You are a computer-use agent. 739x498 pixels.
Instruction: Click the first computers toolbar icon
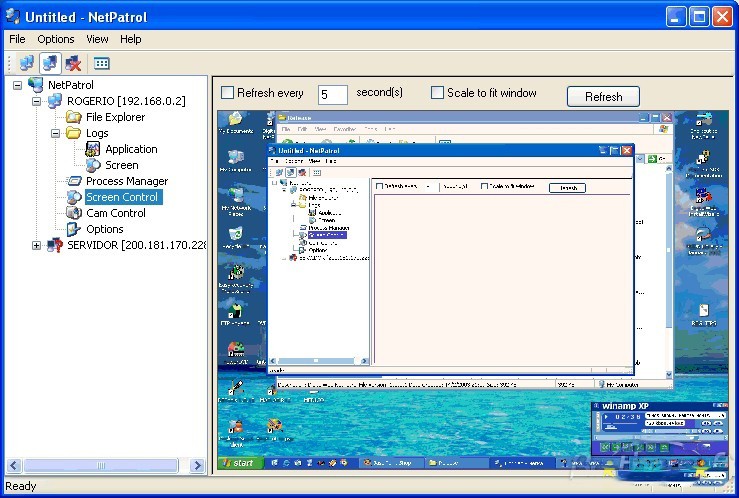click(26, 63)
